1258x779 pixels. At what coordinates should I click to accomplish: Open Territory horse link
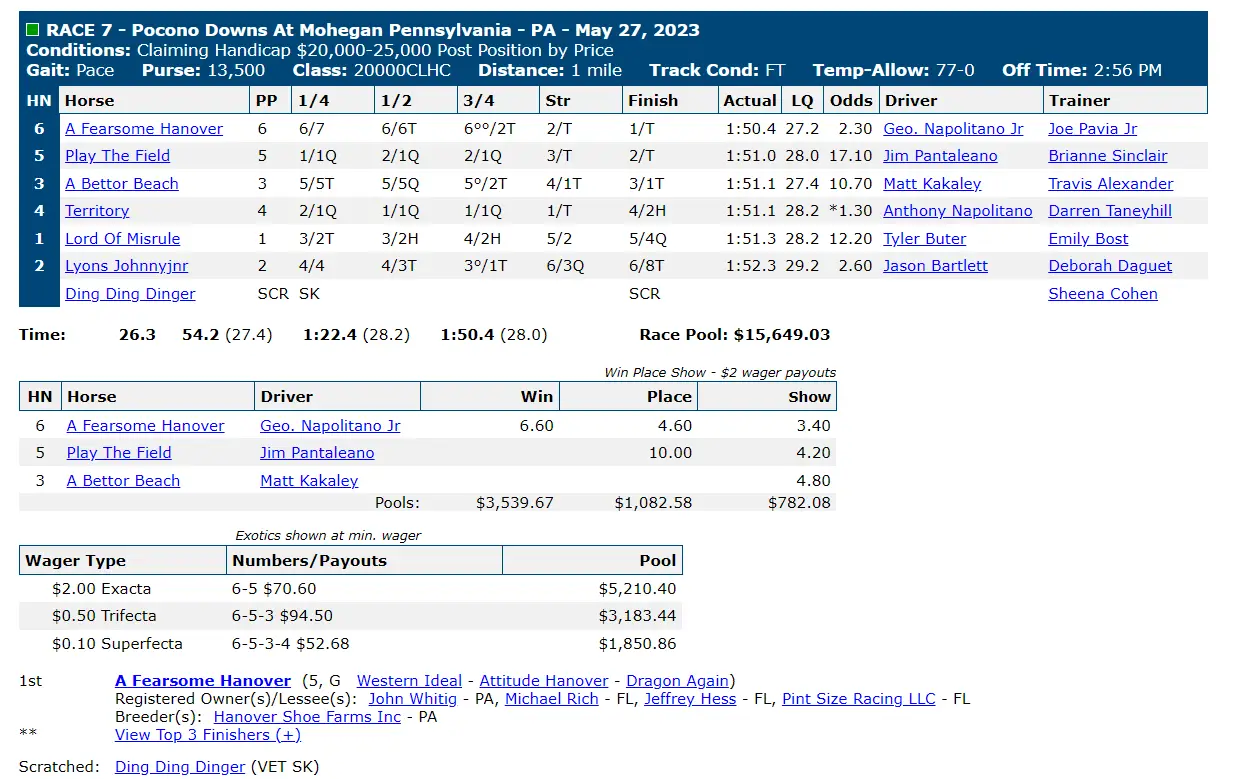coord(97,211)
